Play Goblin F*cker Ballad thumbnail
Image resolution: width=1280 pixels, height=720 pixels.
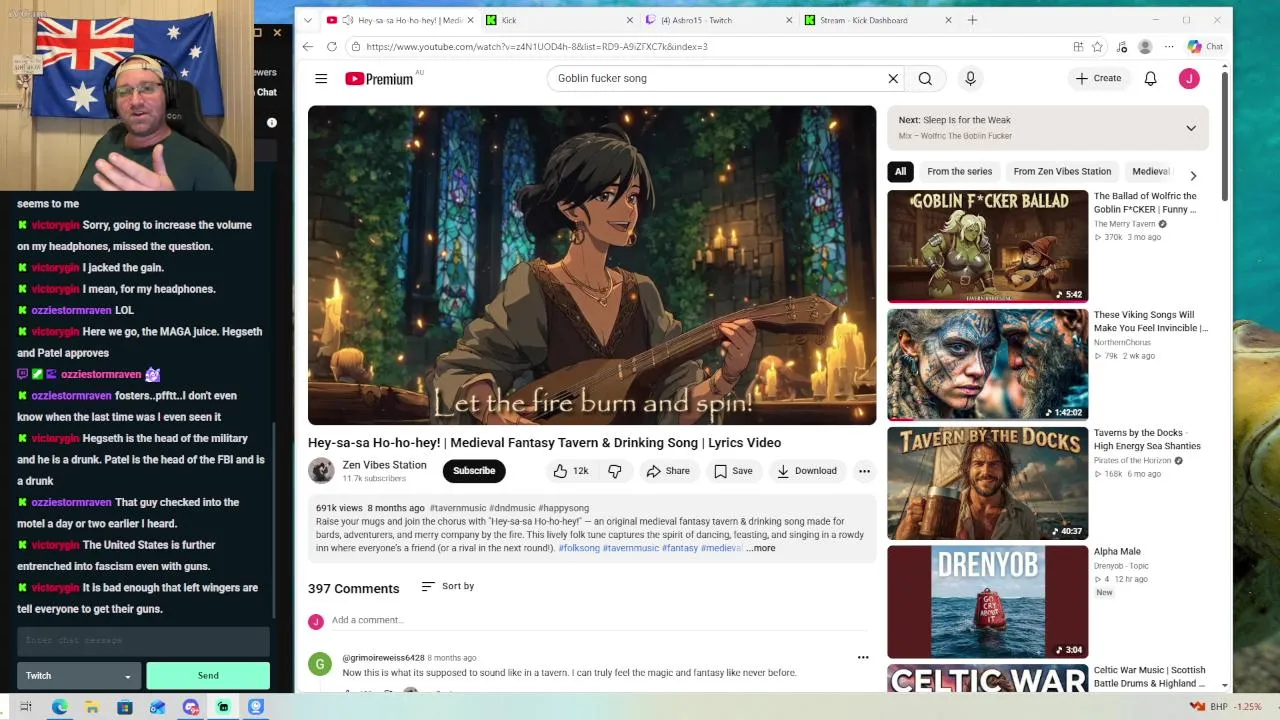tap(987, 246)
